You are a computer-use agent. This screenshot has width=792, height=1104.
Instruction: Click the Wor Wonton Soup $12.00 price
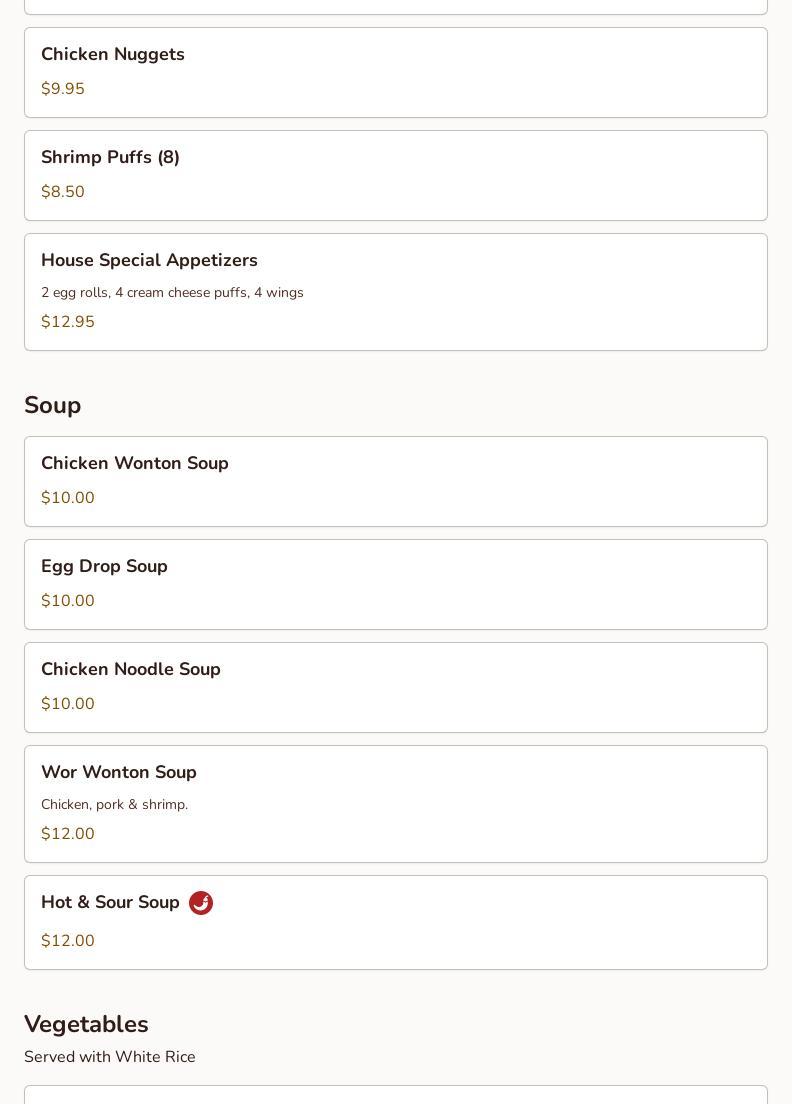click(x=68, y=834)
